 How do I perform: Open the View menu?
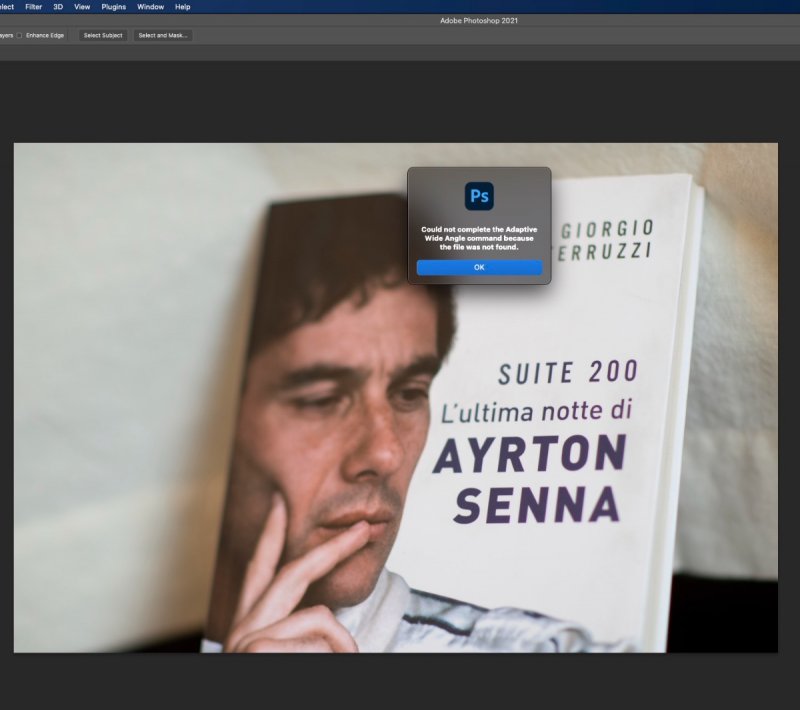pos(82,7)
